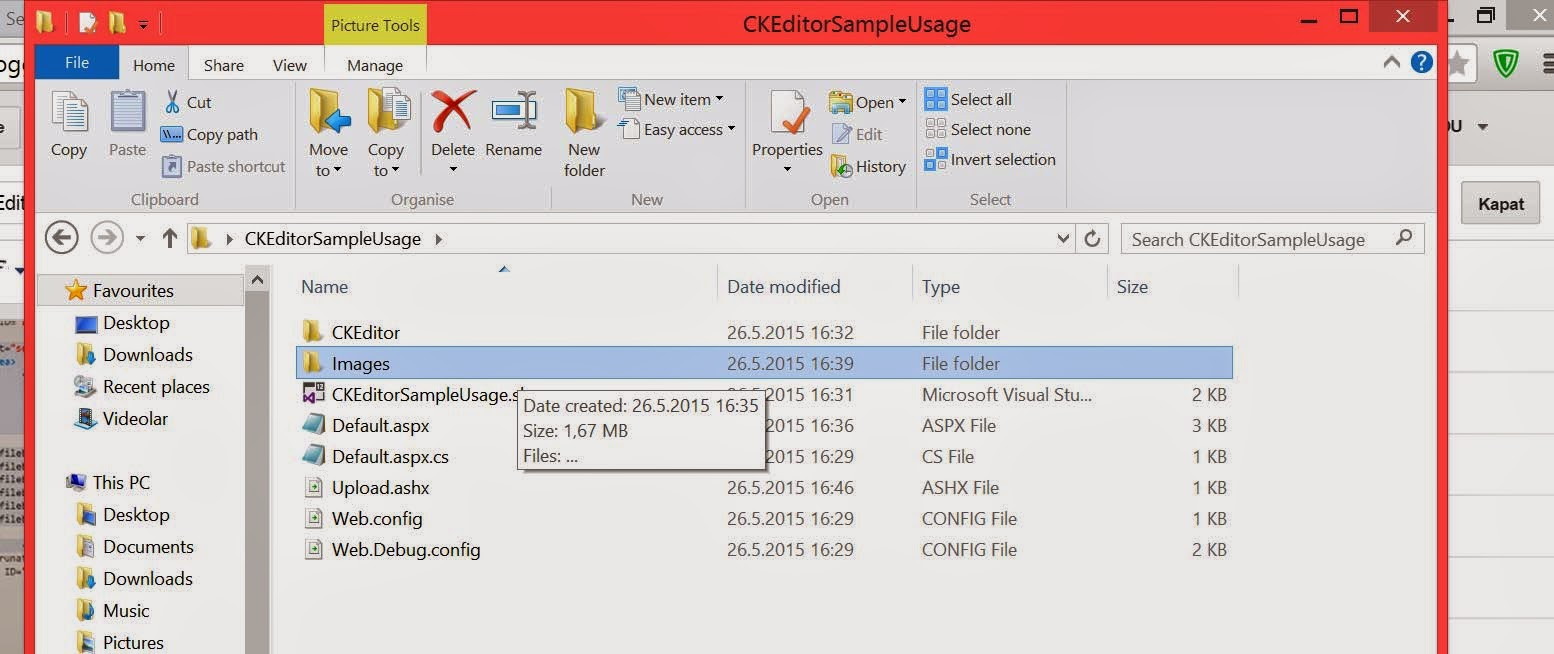Select the Default.aspx.cs file
This screenshot has width=1554, height=654.
pyautogui.click(x=764, y=456)
